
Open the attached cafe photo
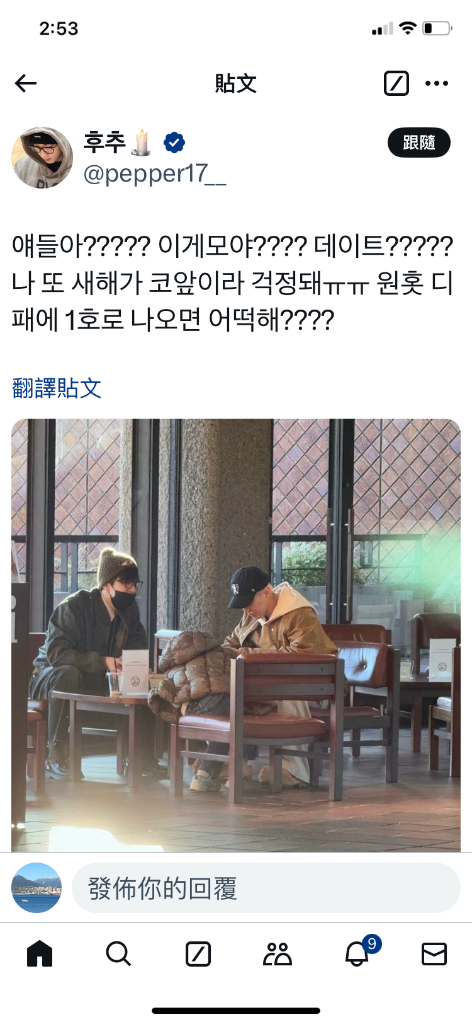coord(236,635)
